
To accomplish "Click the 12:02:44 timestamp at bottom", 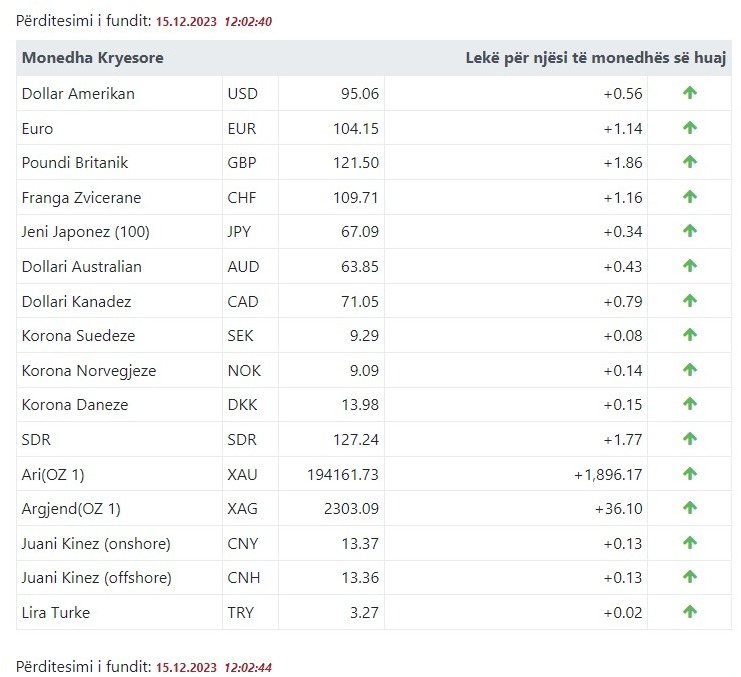I will pos(249,667).
